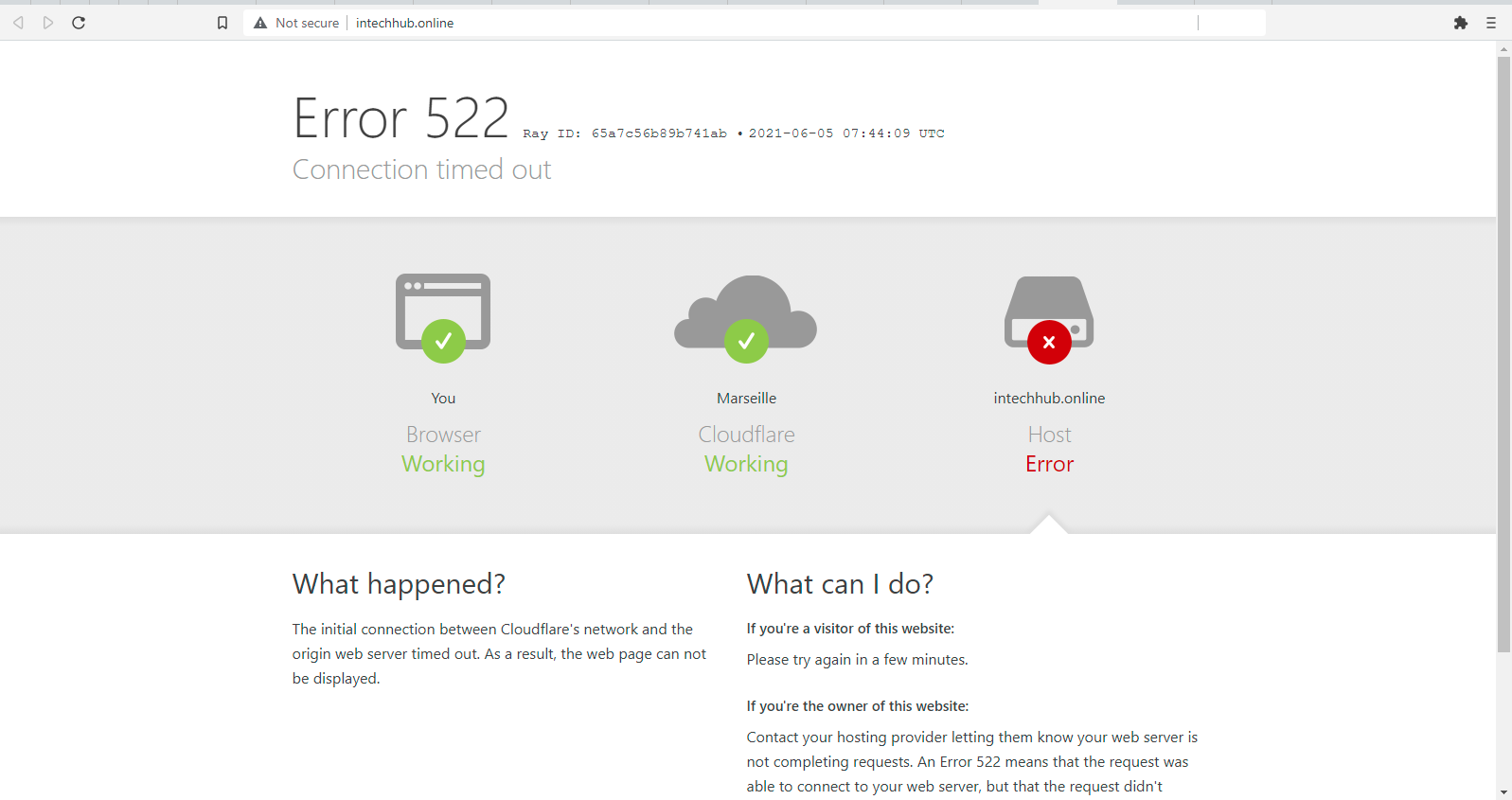The height and width of the screenshot is (800, 1512).
Task: Click the intechhub.online host name label
Action: pos(1049,399)
